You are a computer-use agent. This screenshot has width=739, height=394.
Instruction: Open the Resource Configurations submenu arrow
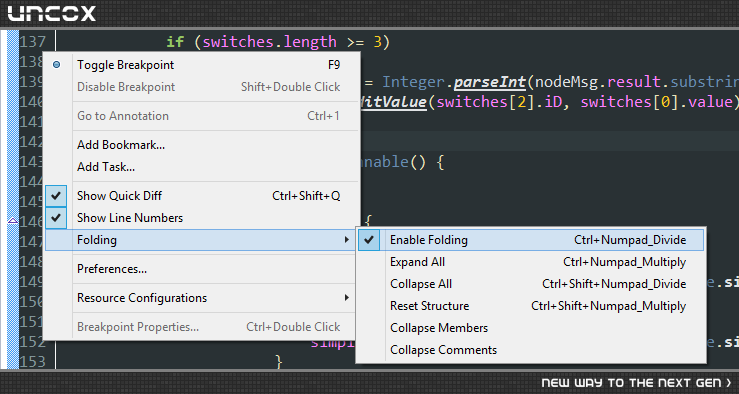coord(346,298)
